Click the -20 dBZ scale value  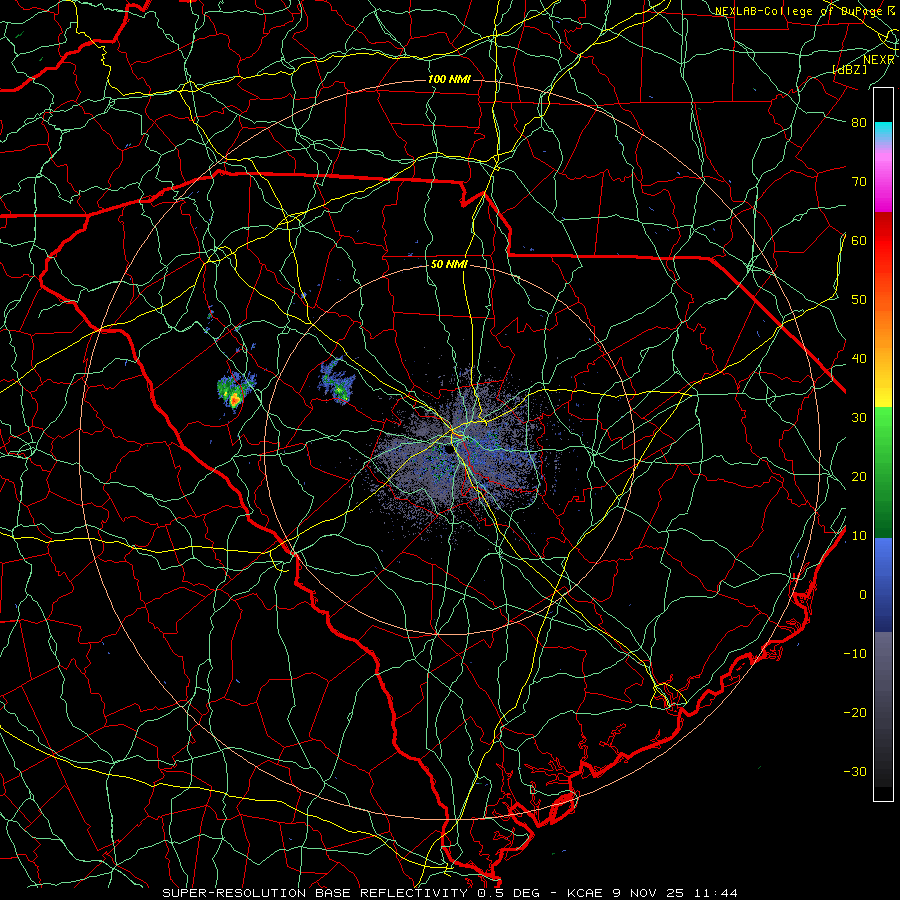[x=855, y=713]
